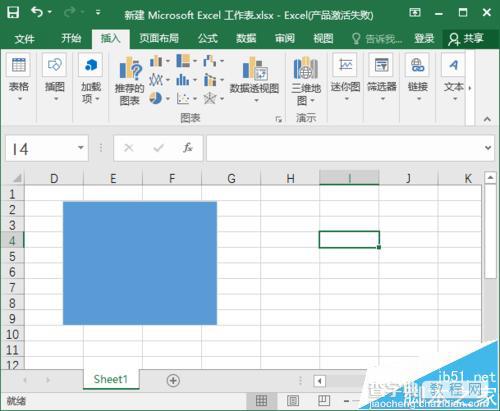The width and height of the screenshot is (500, 411).
Task: Click the cancel X in formula bar
Action: (129, 148)
